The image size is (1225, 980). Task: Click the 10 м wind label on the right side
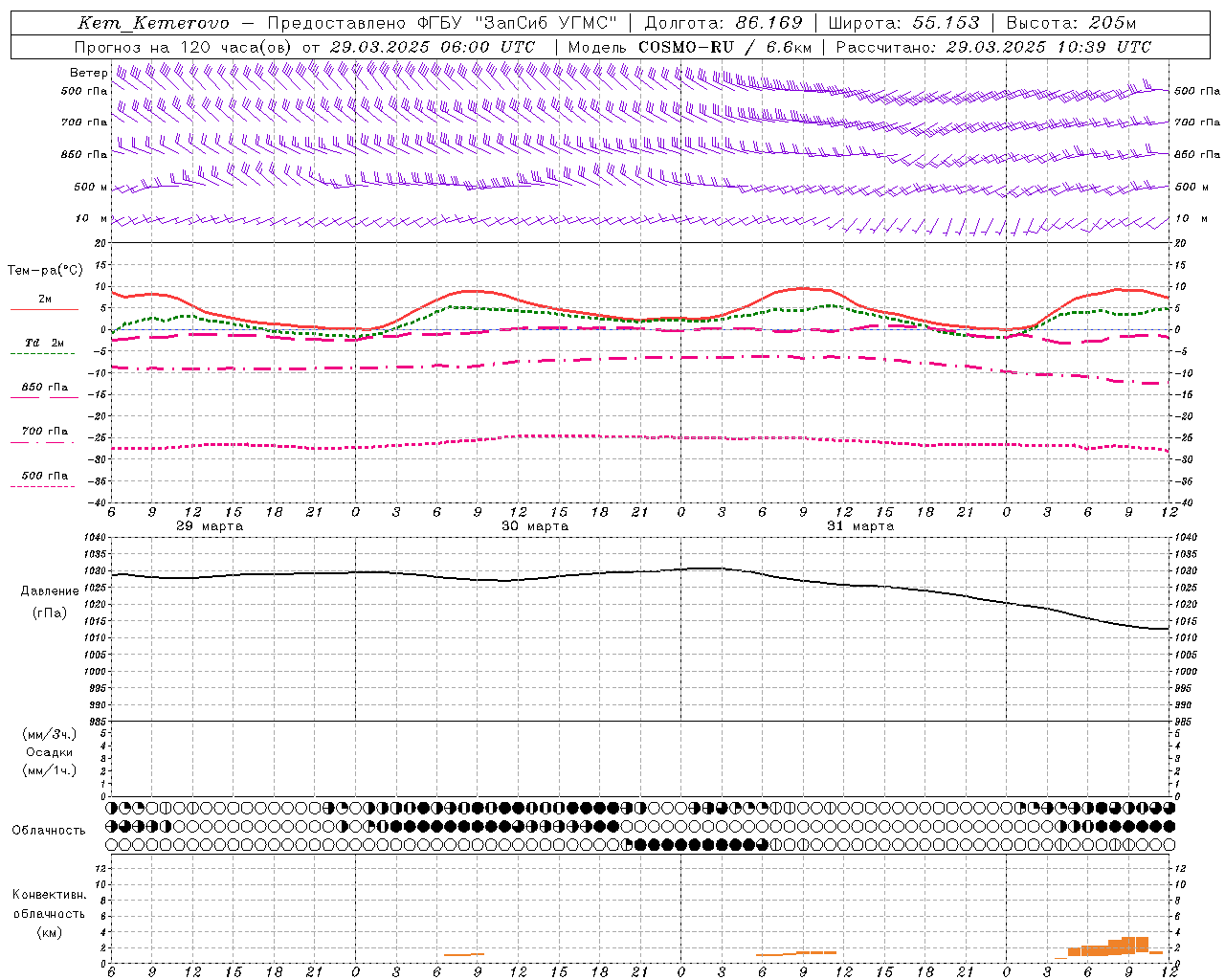(1192, 218)
